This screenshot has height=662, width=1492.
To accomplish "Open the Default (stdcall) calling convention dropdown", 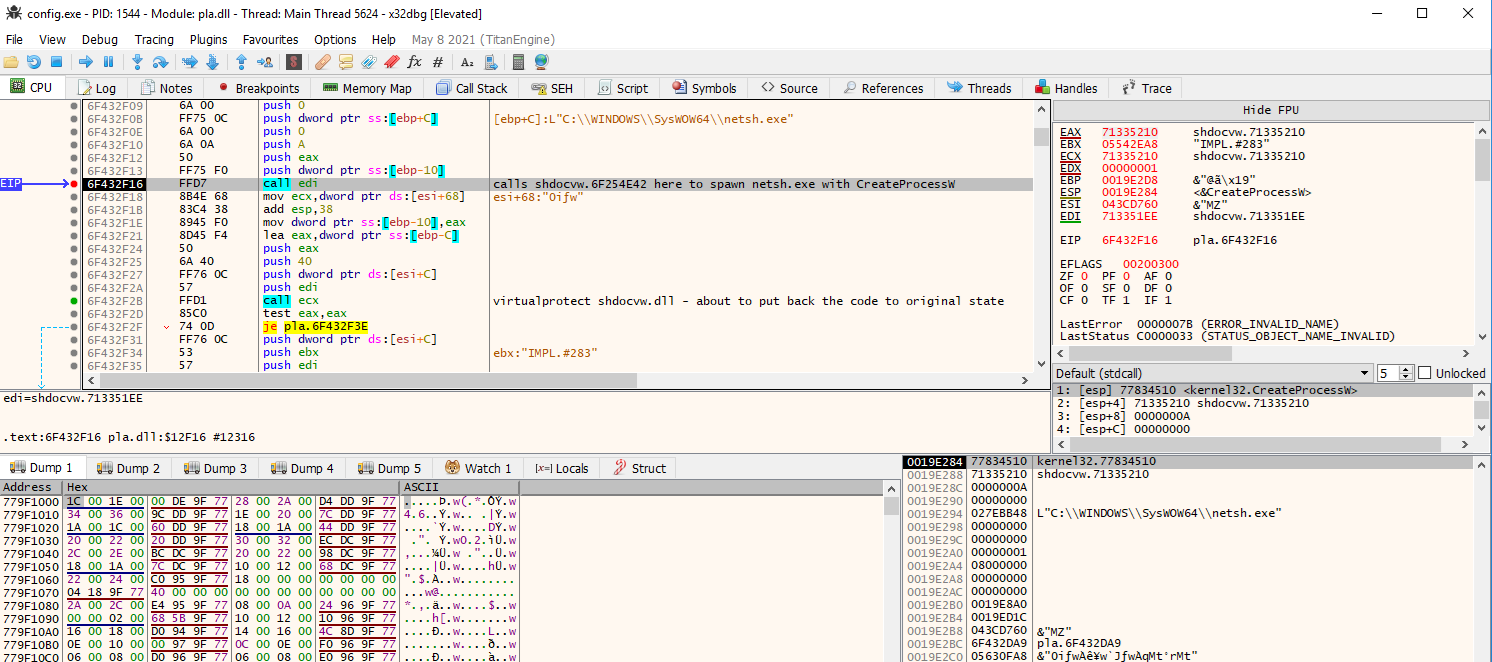I will point(1212,373).
